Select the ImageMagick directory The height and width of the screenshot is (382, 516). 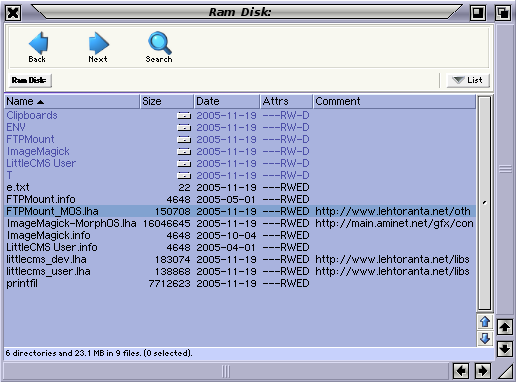tap(38, 151)
